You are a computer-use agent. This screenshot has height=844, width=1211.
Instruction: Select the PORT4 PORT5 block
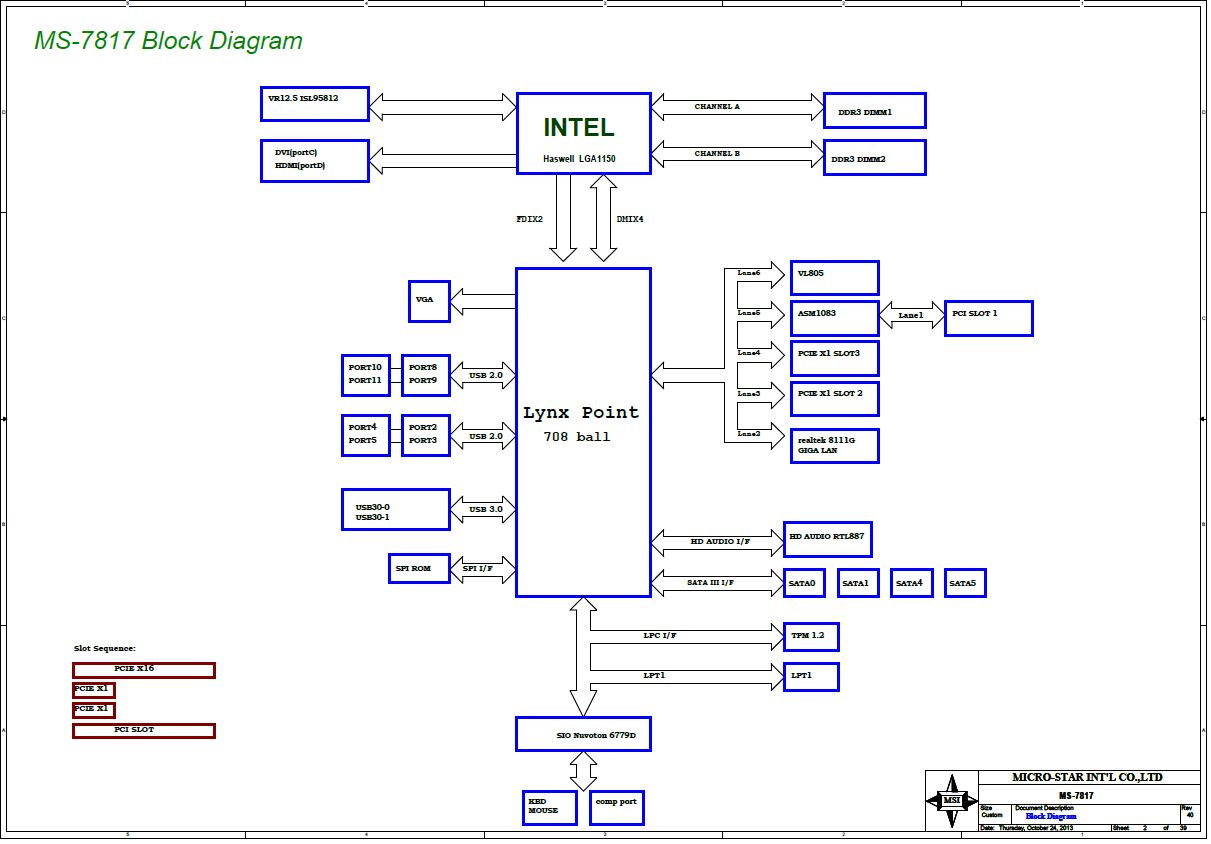(x=366, y=435)
